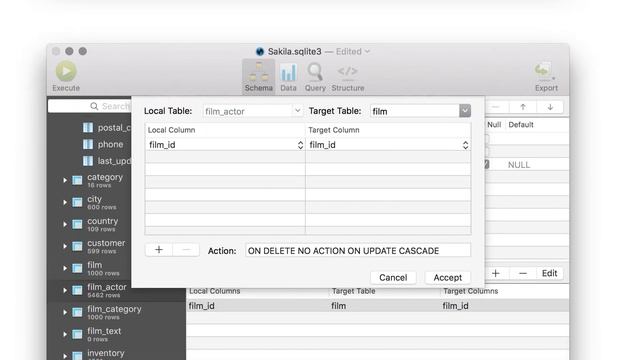Click the Action text field
640x360 pixels.
tap(358, 251)
